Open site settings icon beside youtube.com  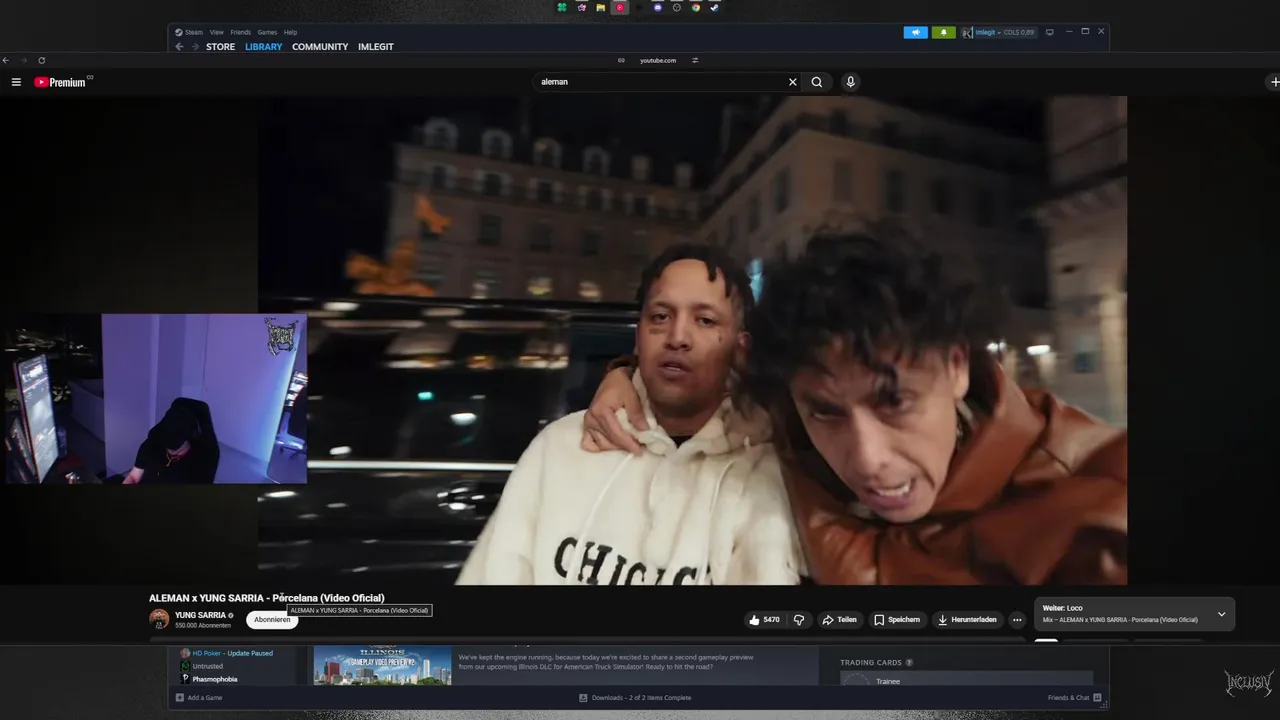pos(695,60)
